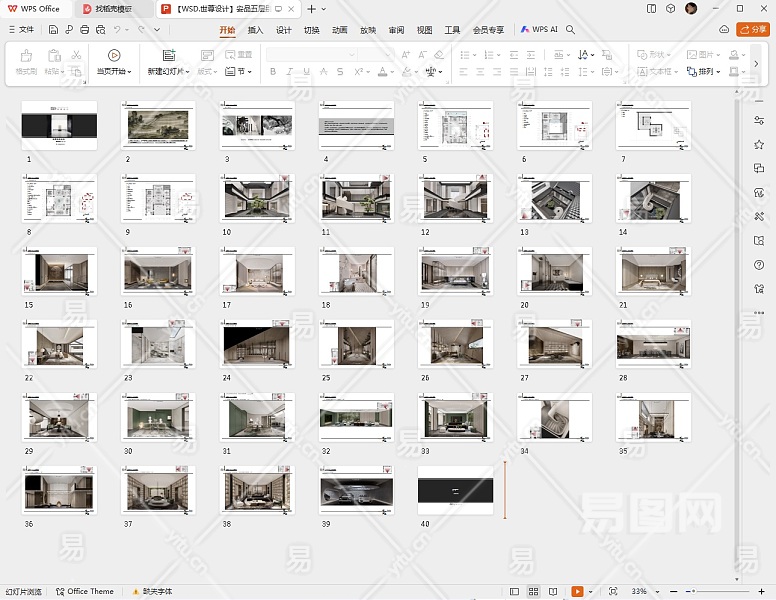Click the search magnifier icon in ribbon
This screenshot has width=776, height=600.
point(571,30)
